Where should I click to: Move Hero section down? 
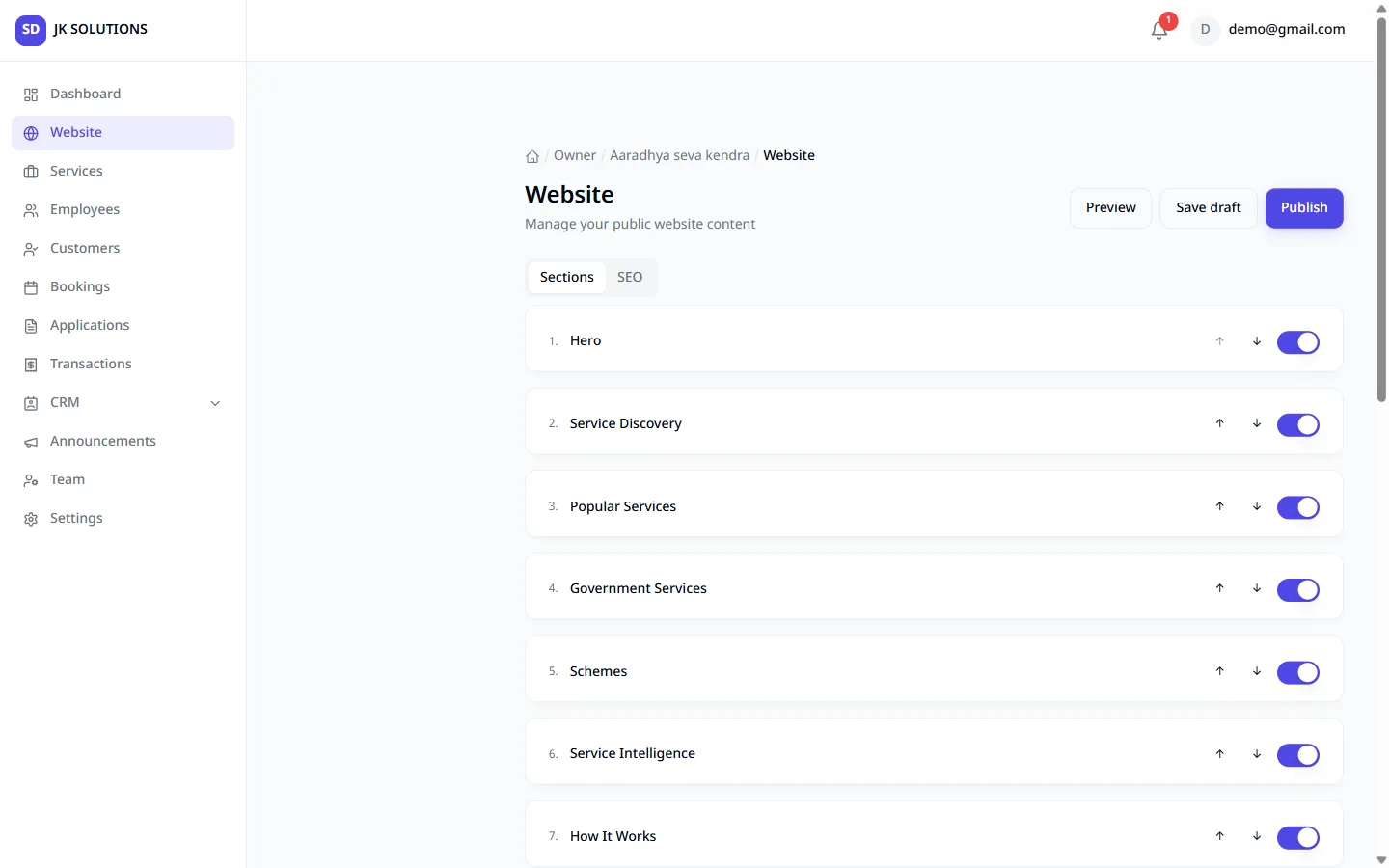[1257, 341]
